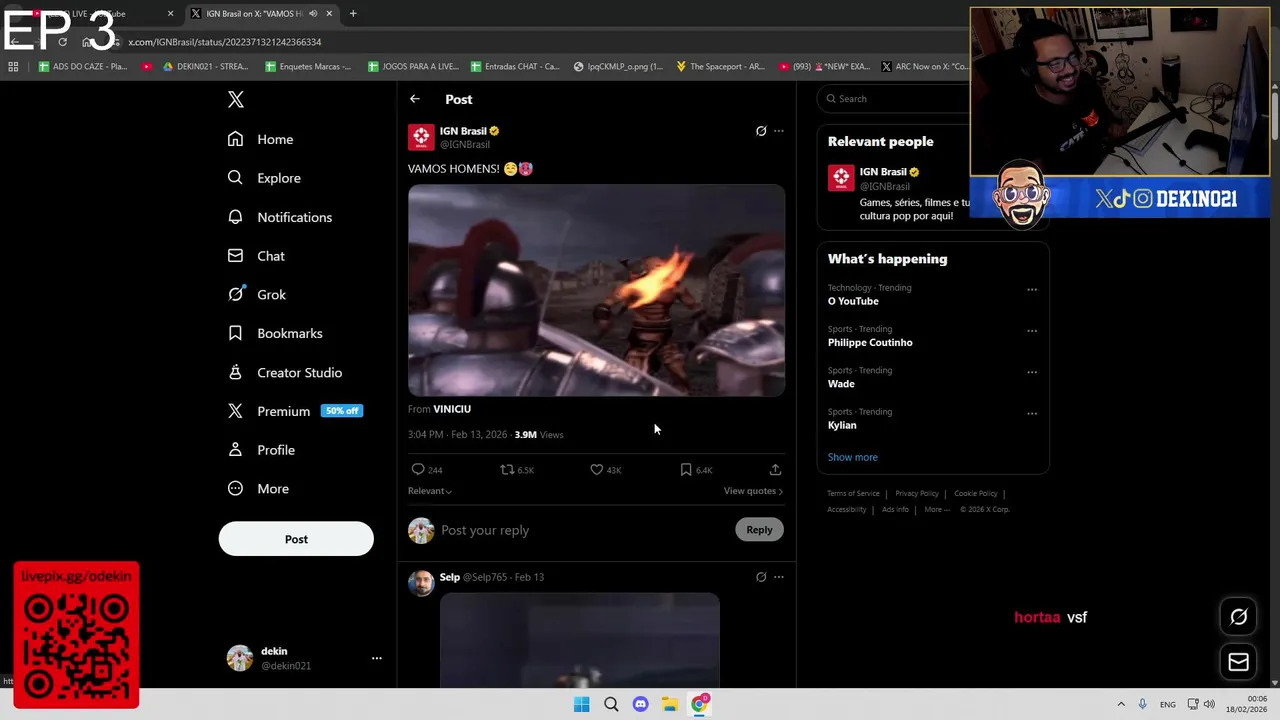The width and height of the screenshot is (1280, 720).
Task: Open Accessibility footer link
Action: [846, 509]
